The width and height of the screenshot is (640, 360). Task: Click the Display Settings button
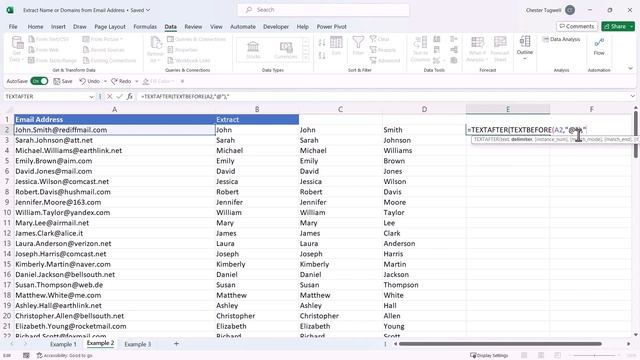tap(489, 356)
